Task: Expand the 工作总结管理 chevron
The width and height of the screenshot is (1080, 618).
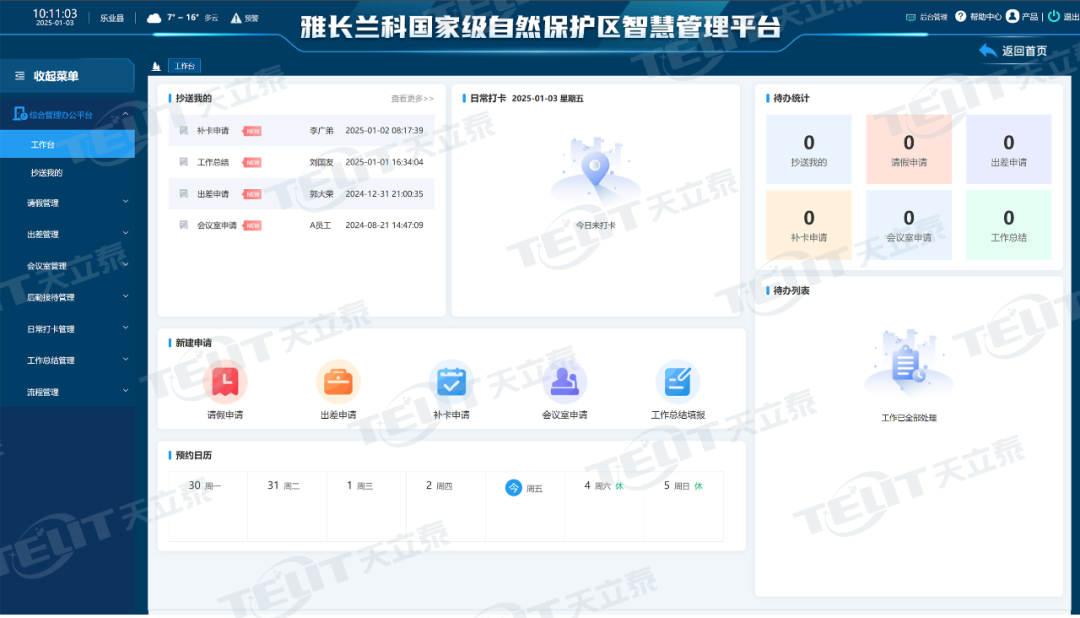Action: click(125, 360)
